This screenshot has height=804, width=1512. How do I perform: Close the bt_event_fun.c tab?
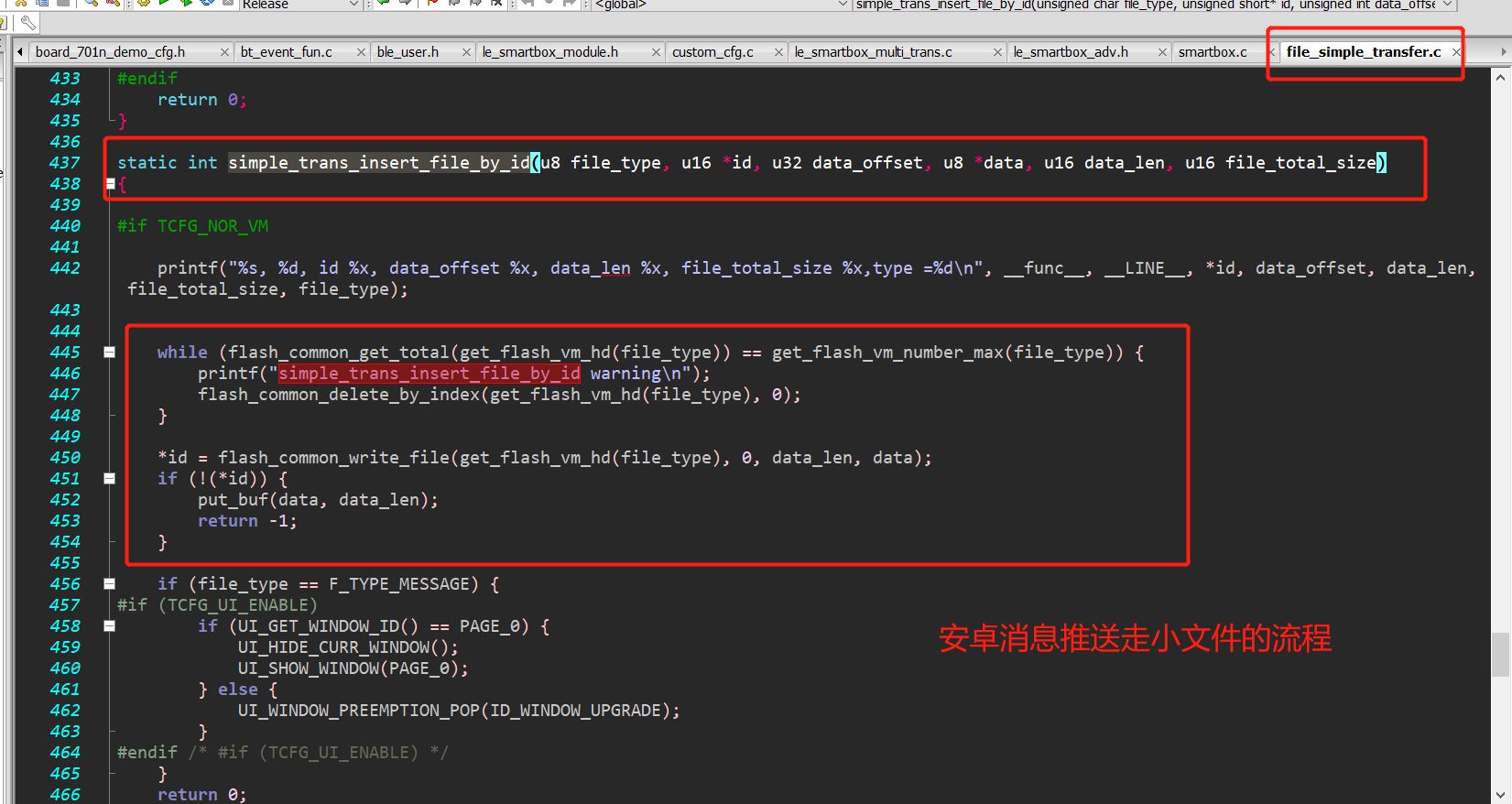coord(361,52)
